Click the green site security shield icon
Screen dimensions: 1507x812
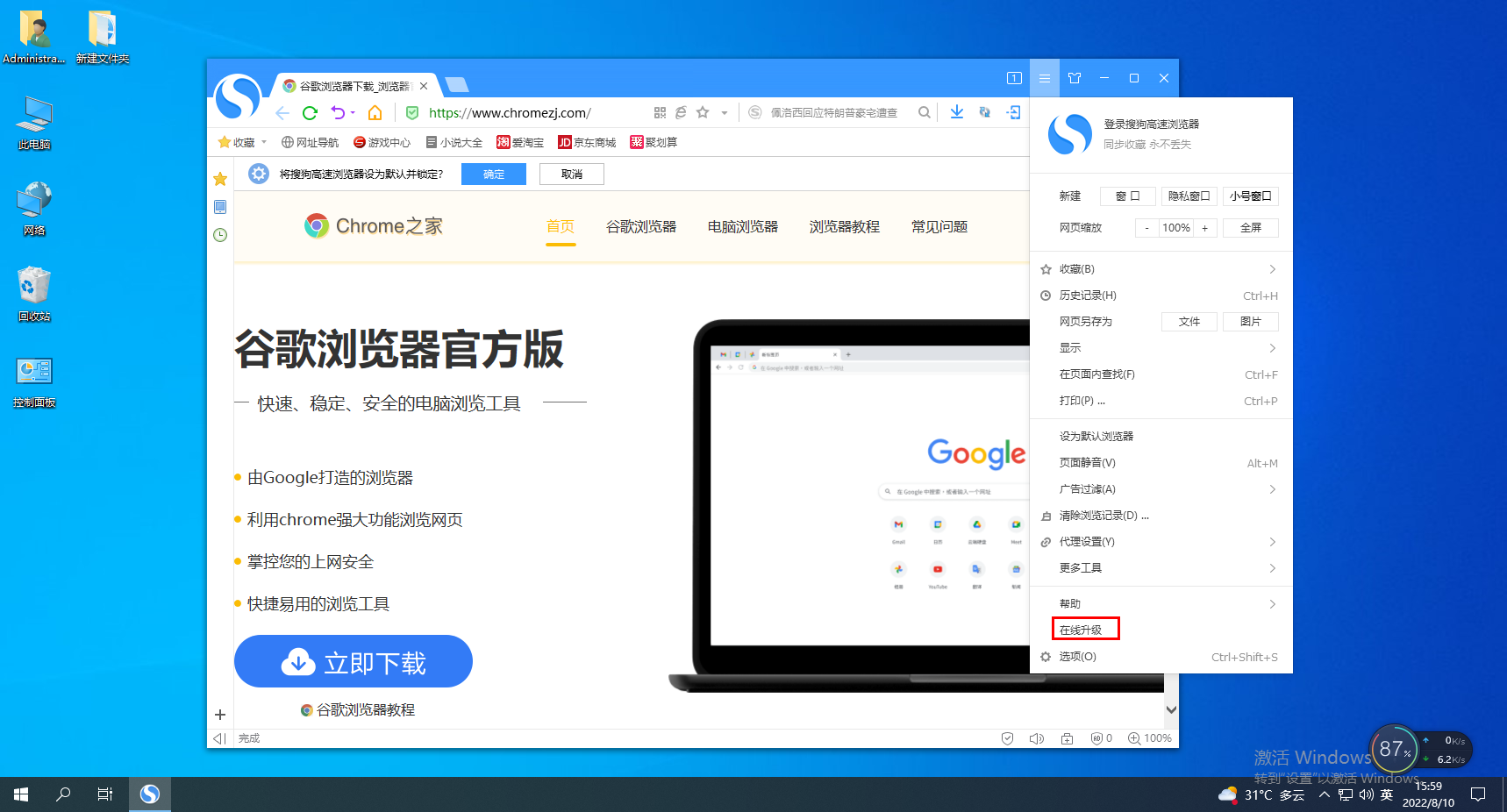click(x=412, y=113)
